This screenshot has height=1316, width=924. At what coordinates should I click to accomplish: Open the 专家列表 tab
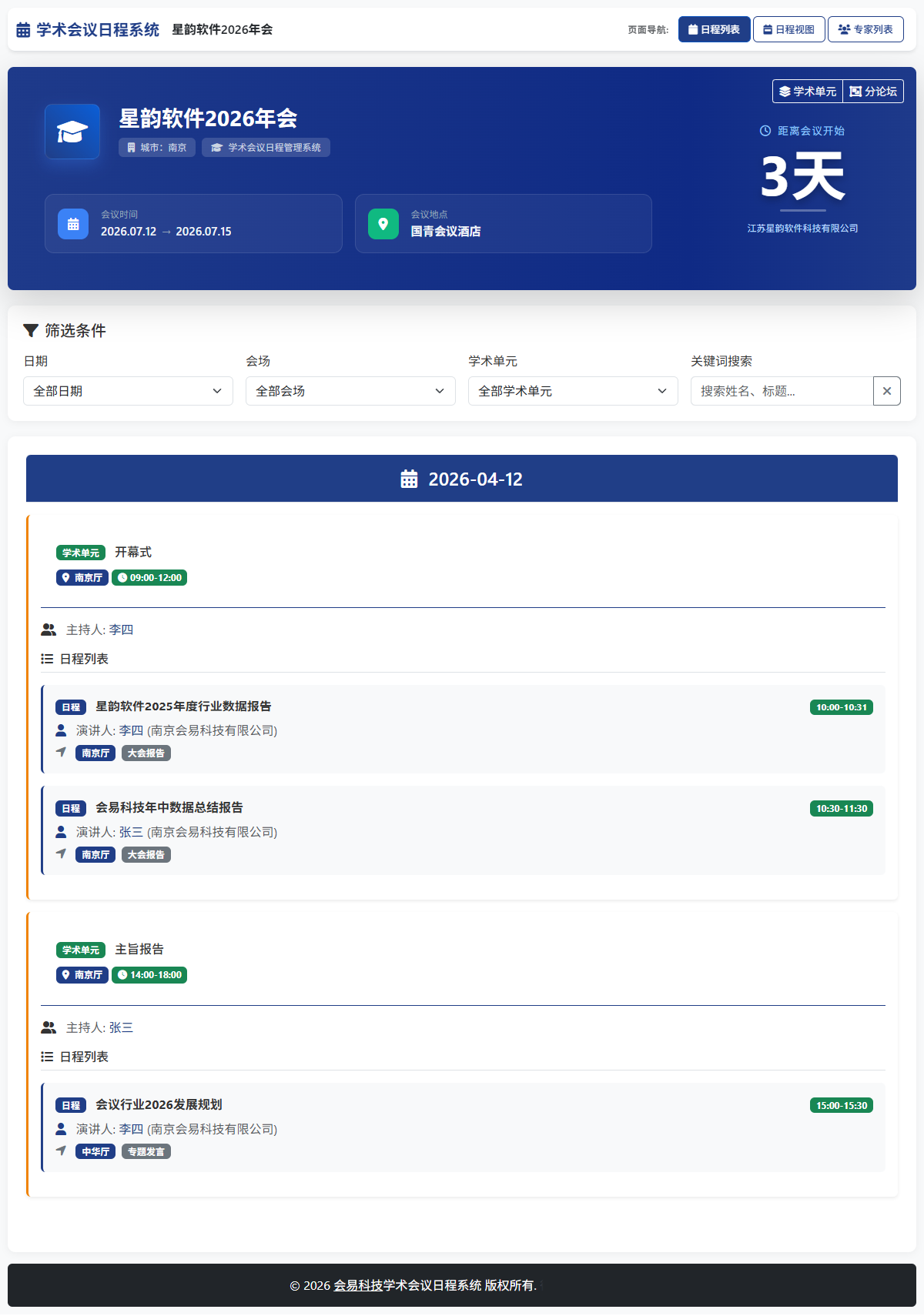click(865, 29)
